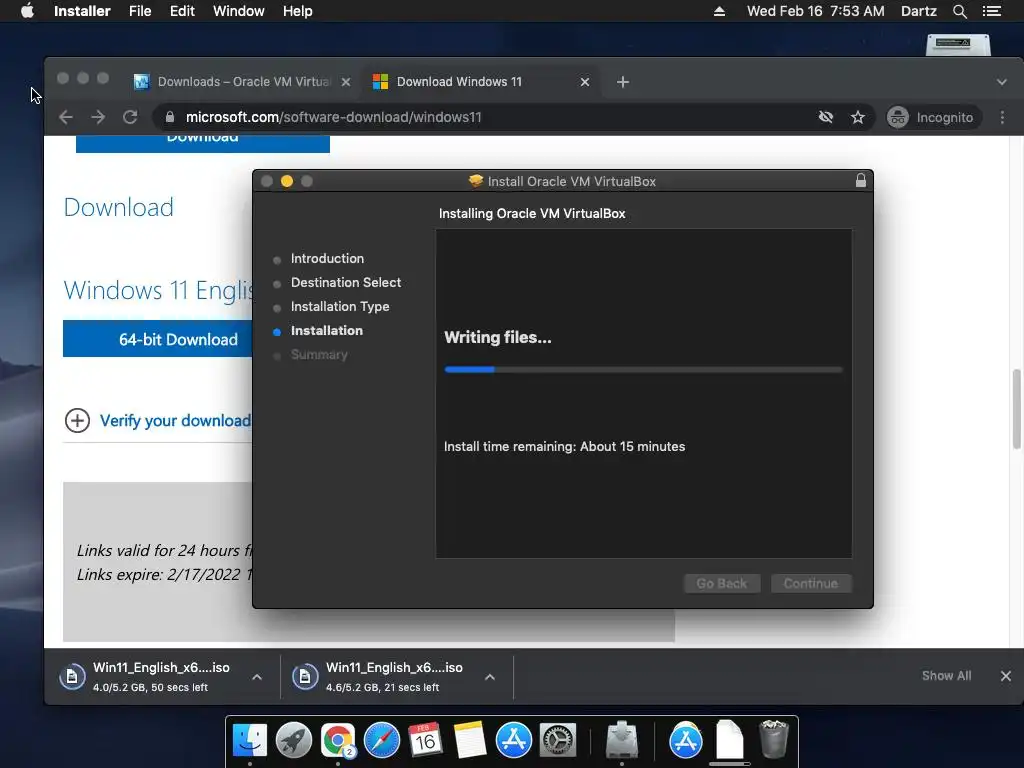
Task: Open the Apple menu
Action: (x=27, y=11)
